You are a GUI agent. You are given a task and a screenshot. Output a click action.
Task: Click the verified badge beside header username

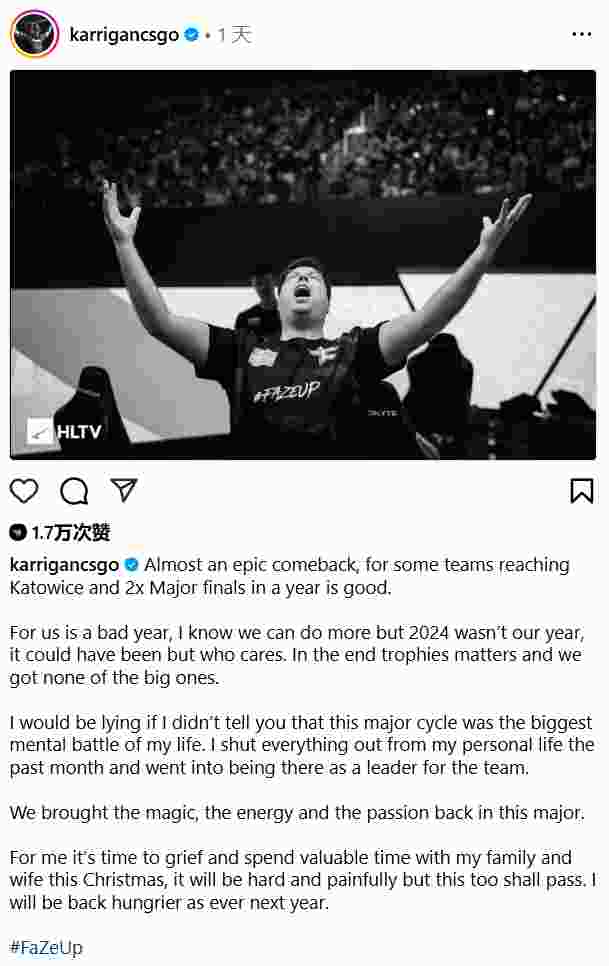[x=192, y=35]
